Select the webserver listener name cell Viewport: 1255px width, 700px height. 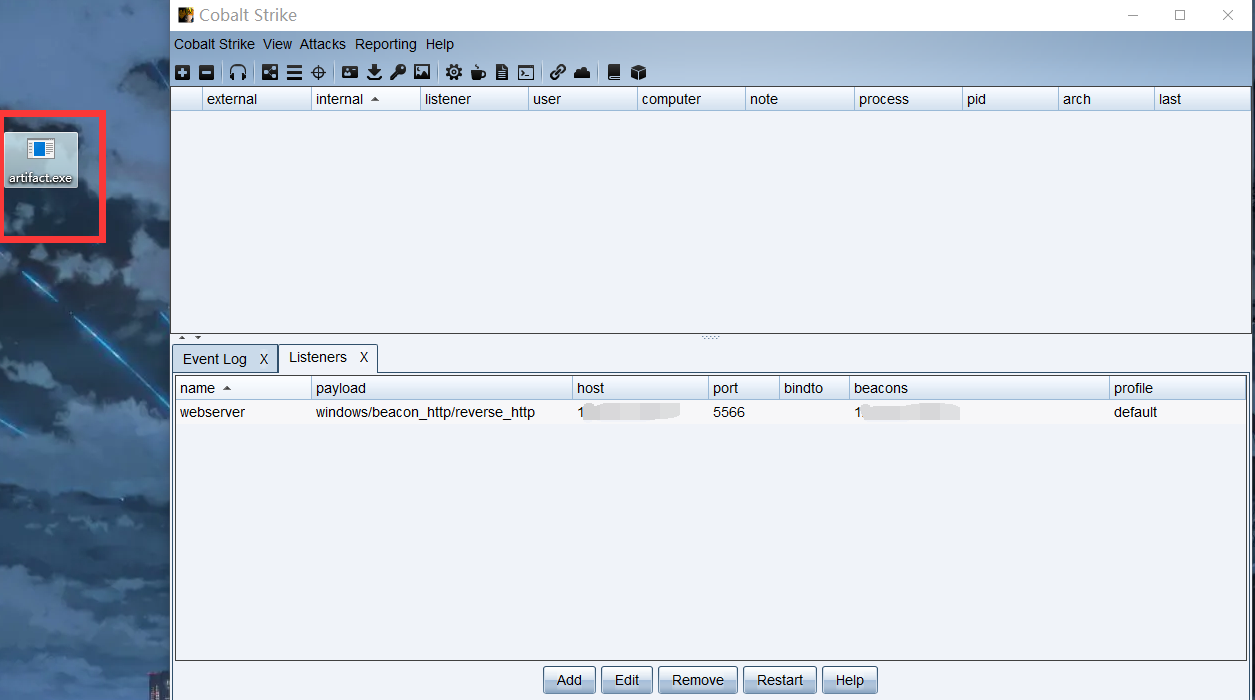[x=244, y=412]
